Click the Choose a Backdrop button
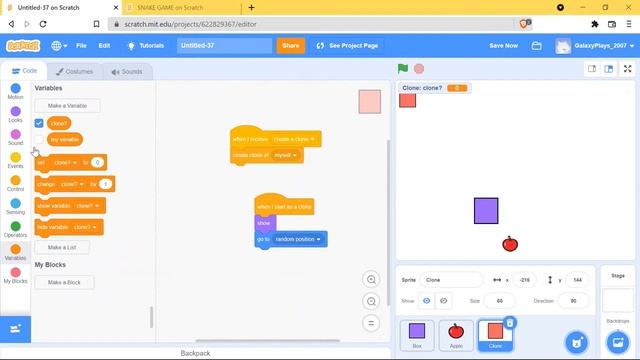This screenshot has width=640, height=360. click(x=618, y=342)
